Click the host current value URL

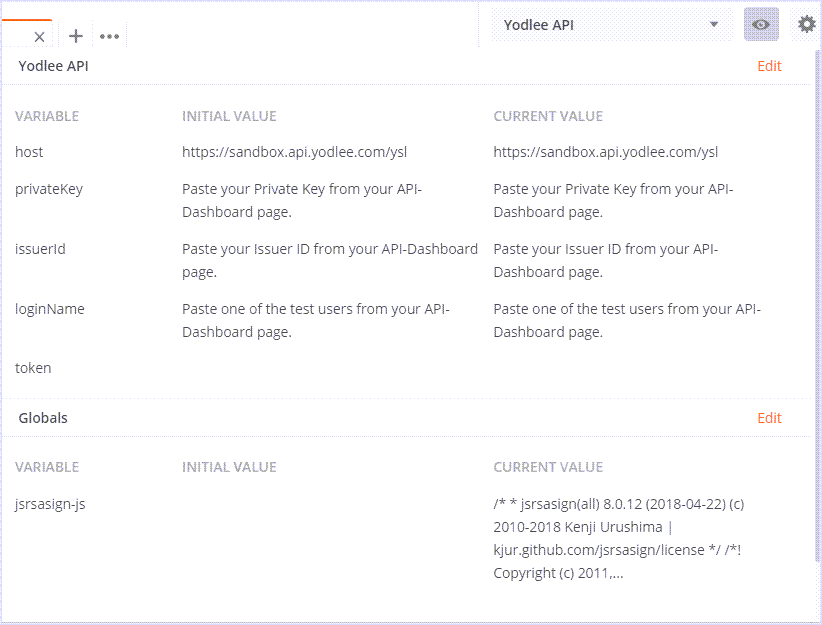pos(605,152)
